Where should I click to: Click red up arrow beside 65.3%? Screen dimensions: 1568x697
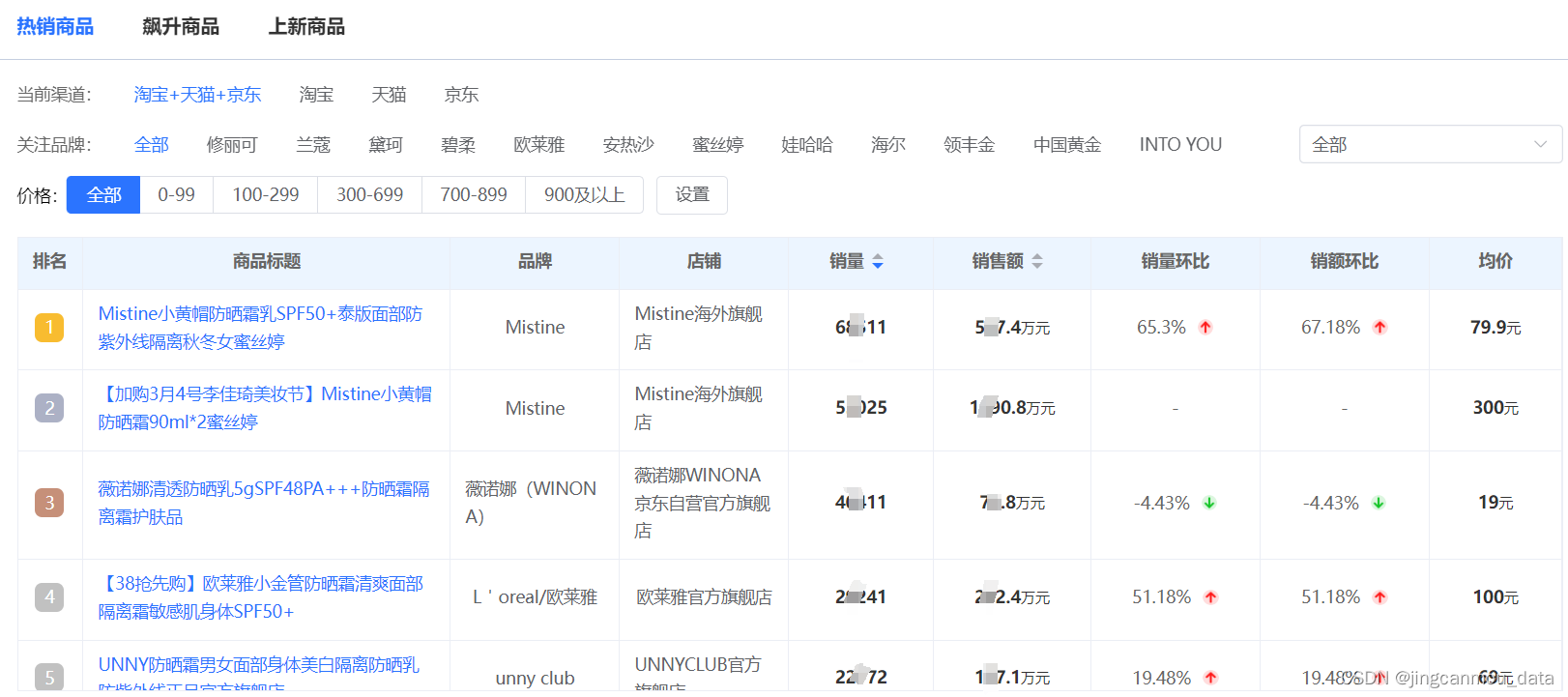point(1205,328)
